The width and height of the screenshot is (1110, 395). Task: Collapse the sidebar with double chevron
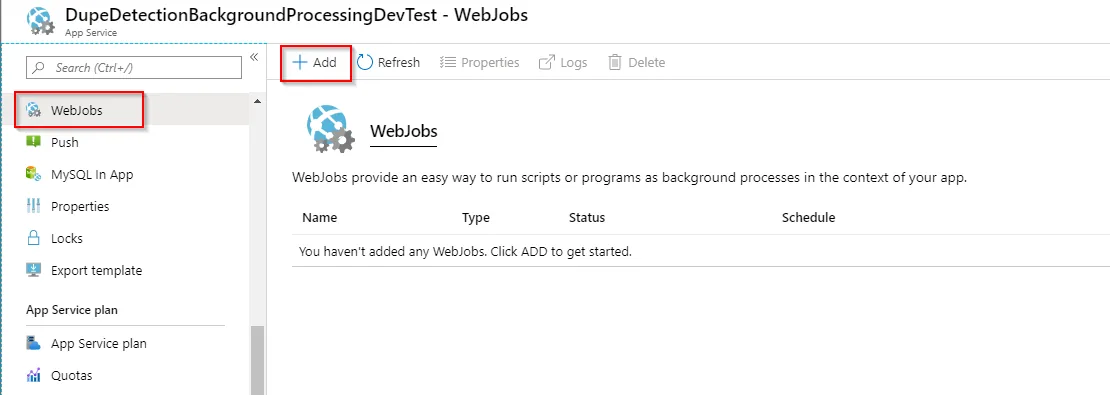(x=253, y=57)
